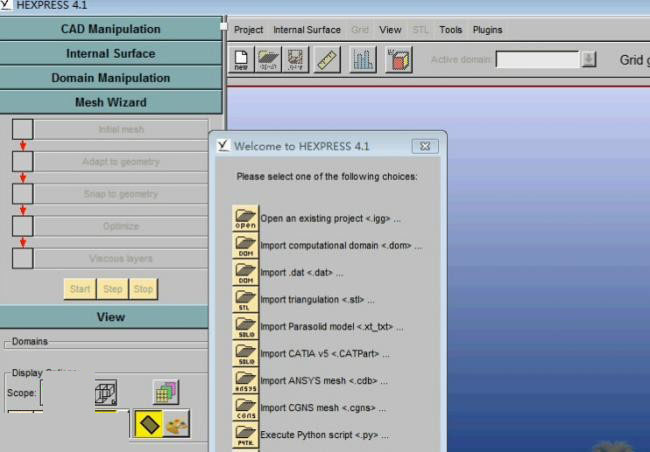650x452 pixels.
Task: Select 'Execute Python script <.py>' text
Action: pos(325,435)
